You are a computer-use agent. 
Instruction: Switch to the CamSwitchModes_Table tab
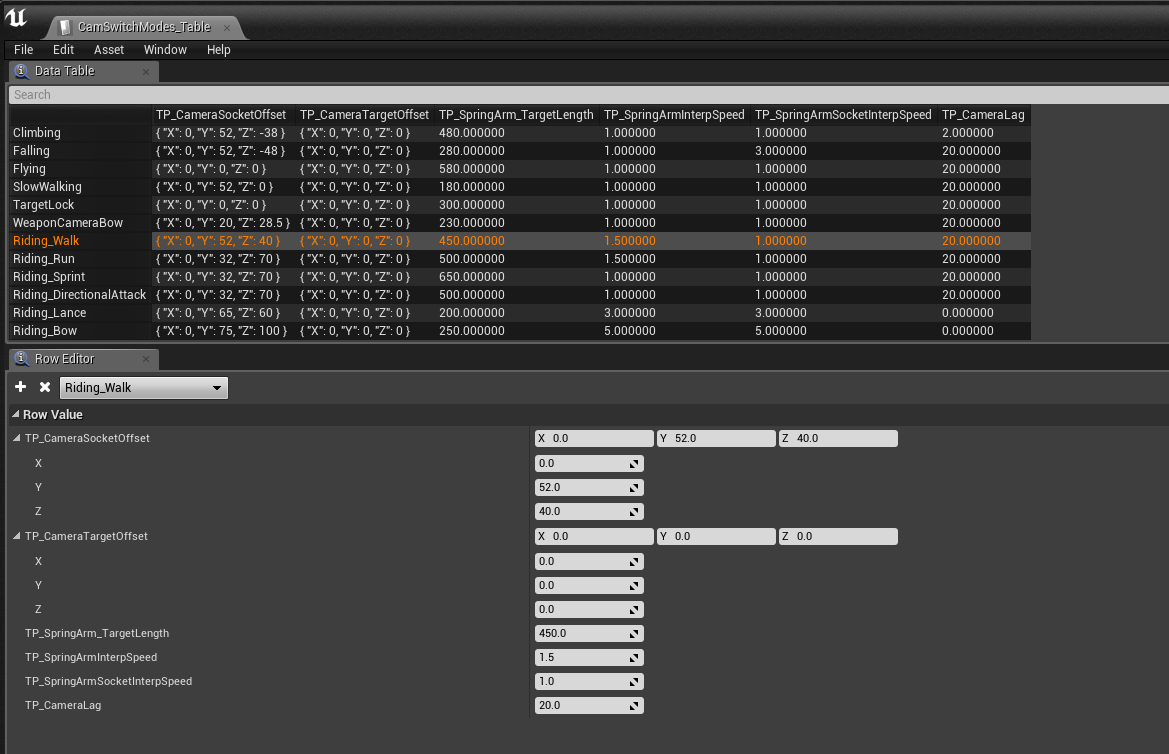(x=143, y=27)
